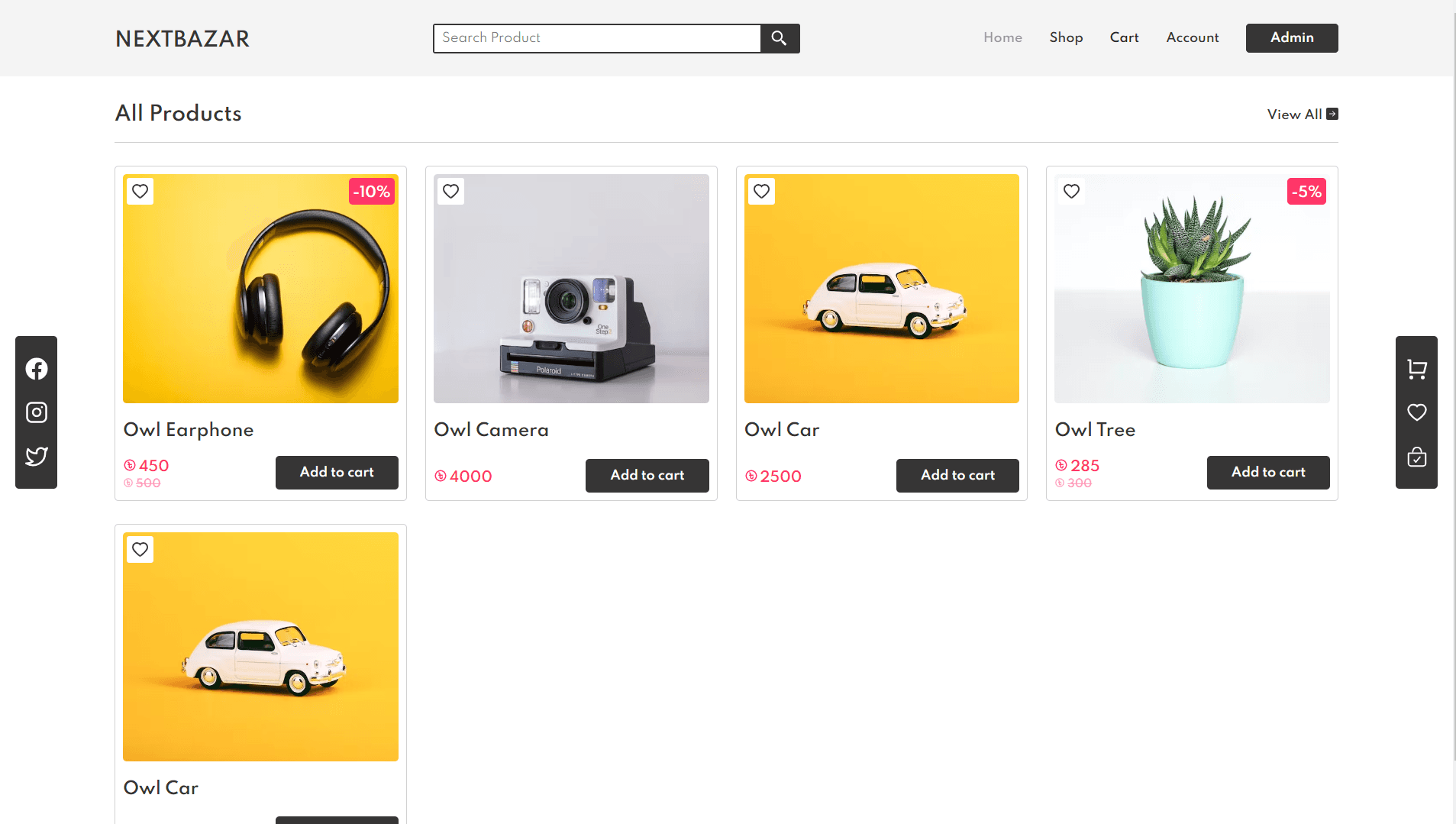Screen dimensions: 1456x824
Task: Click the View All arrow icon
Action: pos(1332,114)
